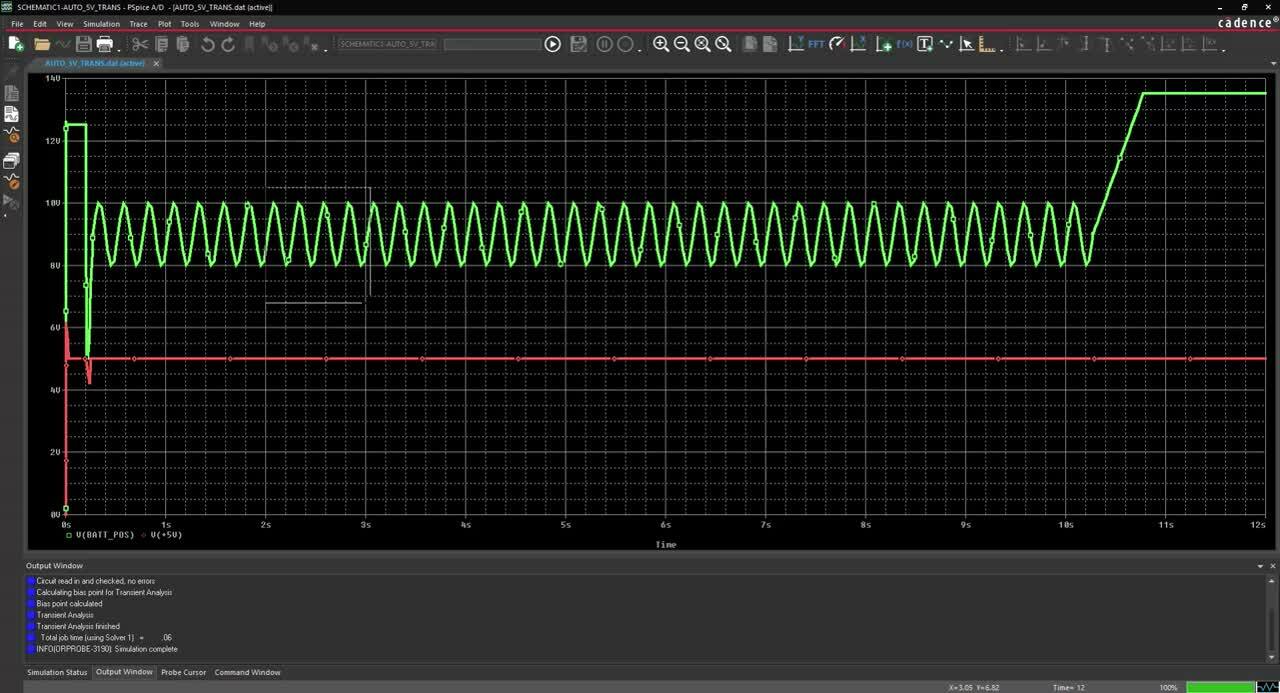Activate the Toggle Cursor arrow icon
This screenshot has width=1280, height=693.
point(966,44)
